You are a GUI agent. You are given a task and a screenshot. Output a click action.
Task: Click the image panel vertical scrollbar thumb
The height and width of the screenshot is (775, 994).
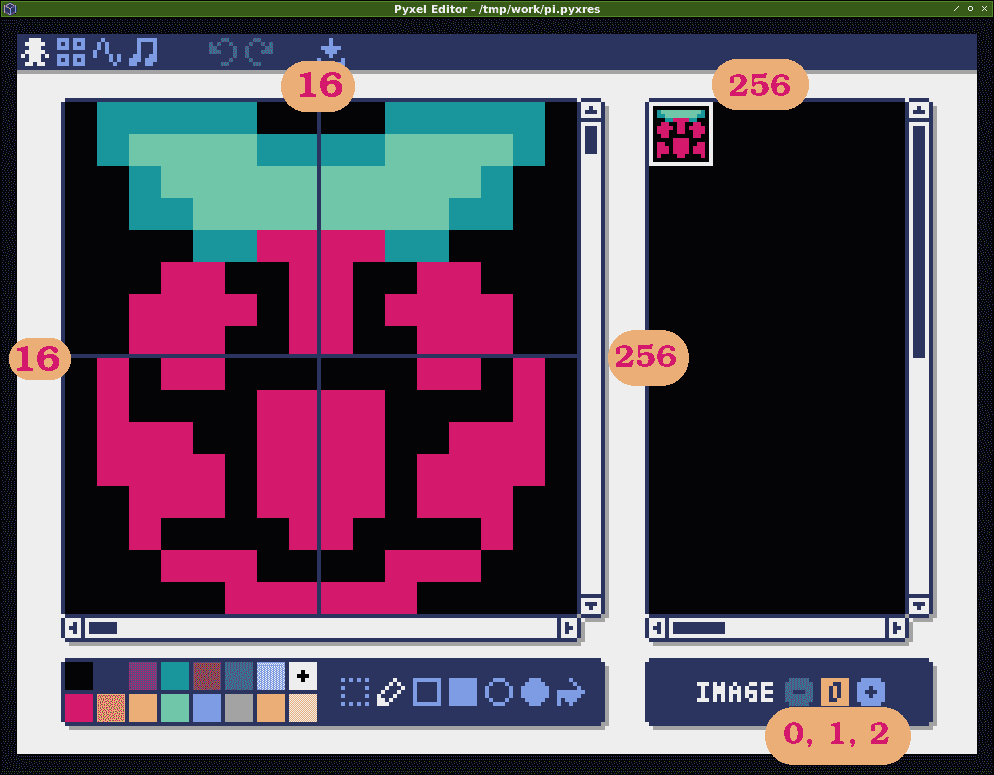[x=919, y=241]
